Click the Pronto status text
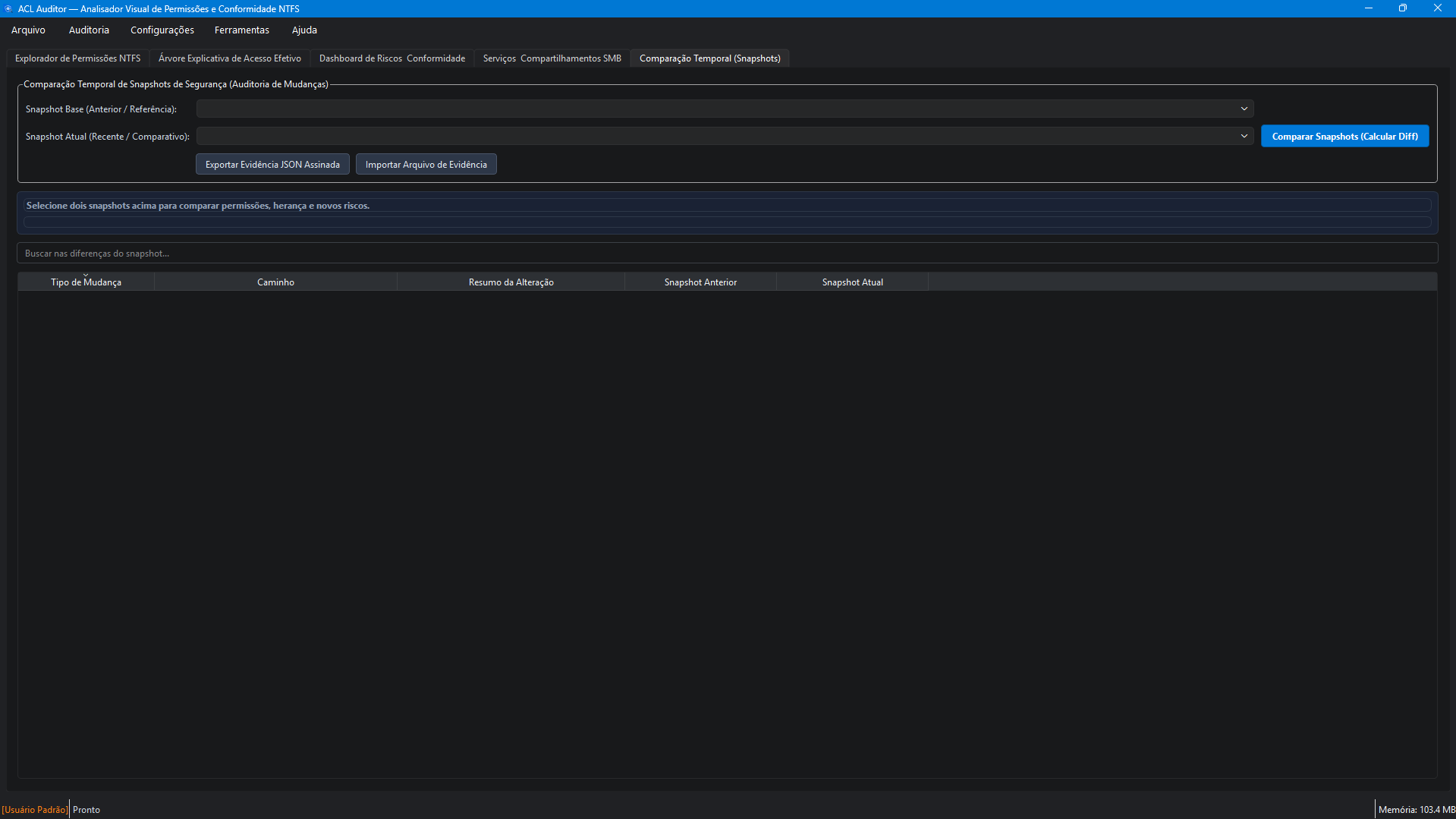 pos(86,810)
